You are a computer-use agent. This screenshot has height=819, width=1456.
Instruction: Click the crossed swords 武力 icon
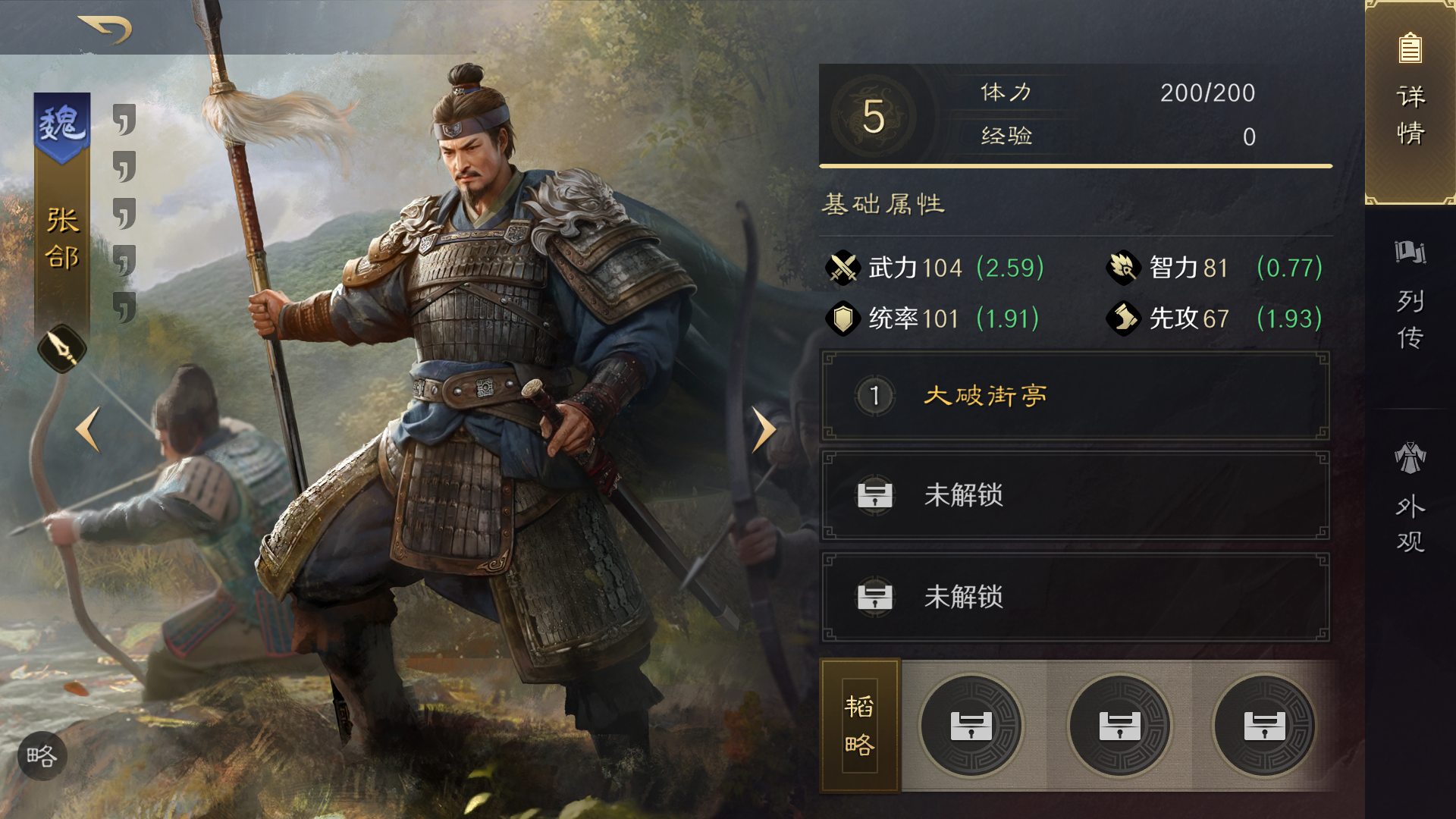(842, 268)
